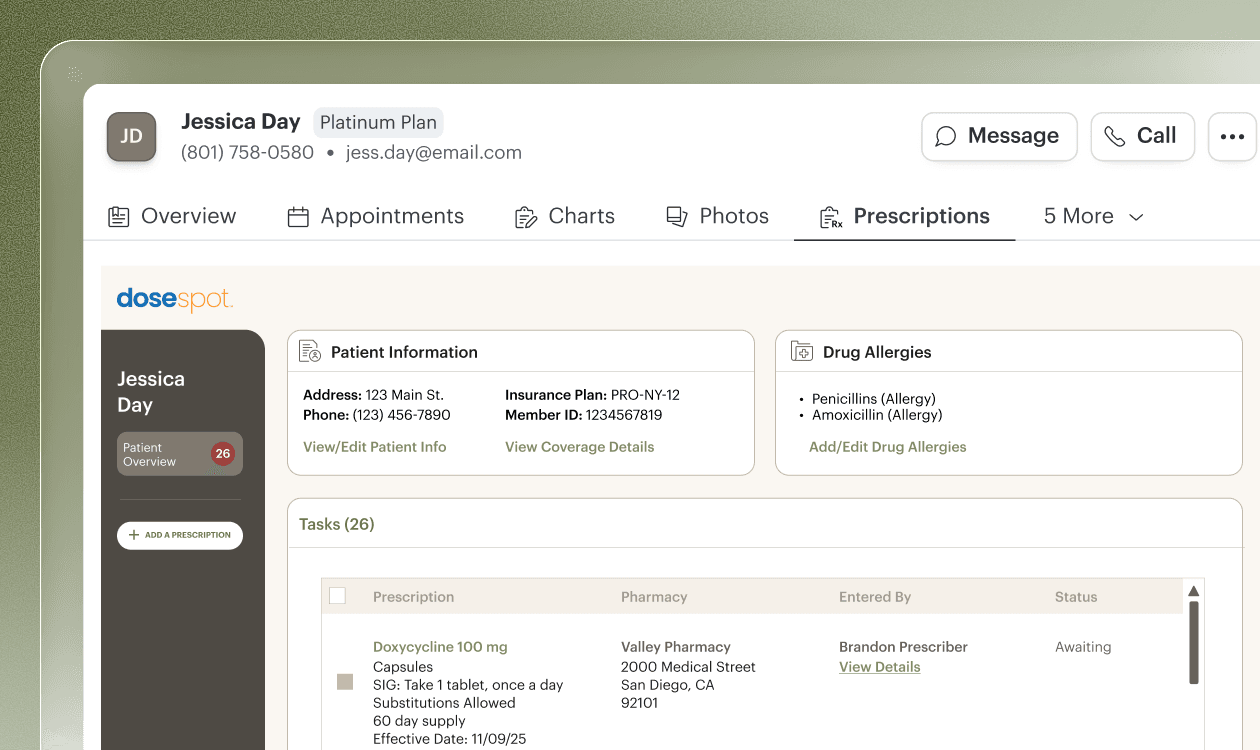Click the tasks list scrollbar thumb

tap(1193, 643)
